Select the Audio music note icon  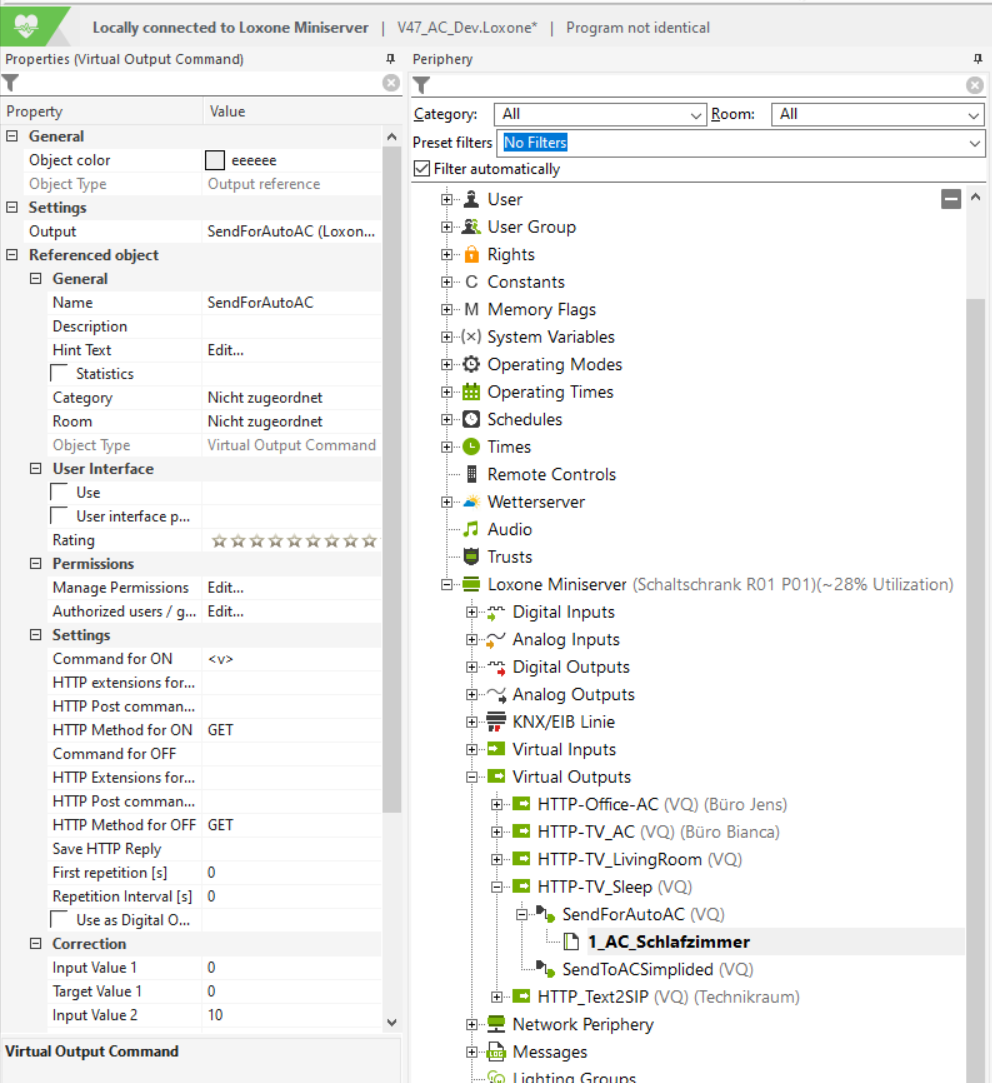[x=471, y=529]
